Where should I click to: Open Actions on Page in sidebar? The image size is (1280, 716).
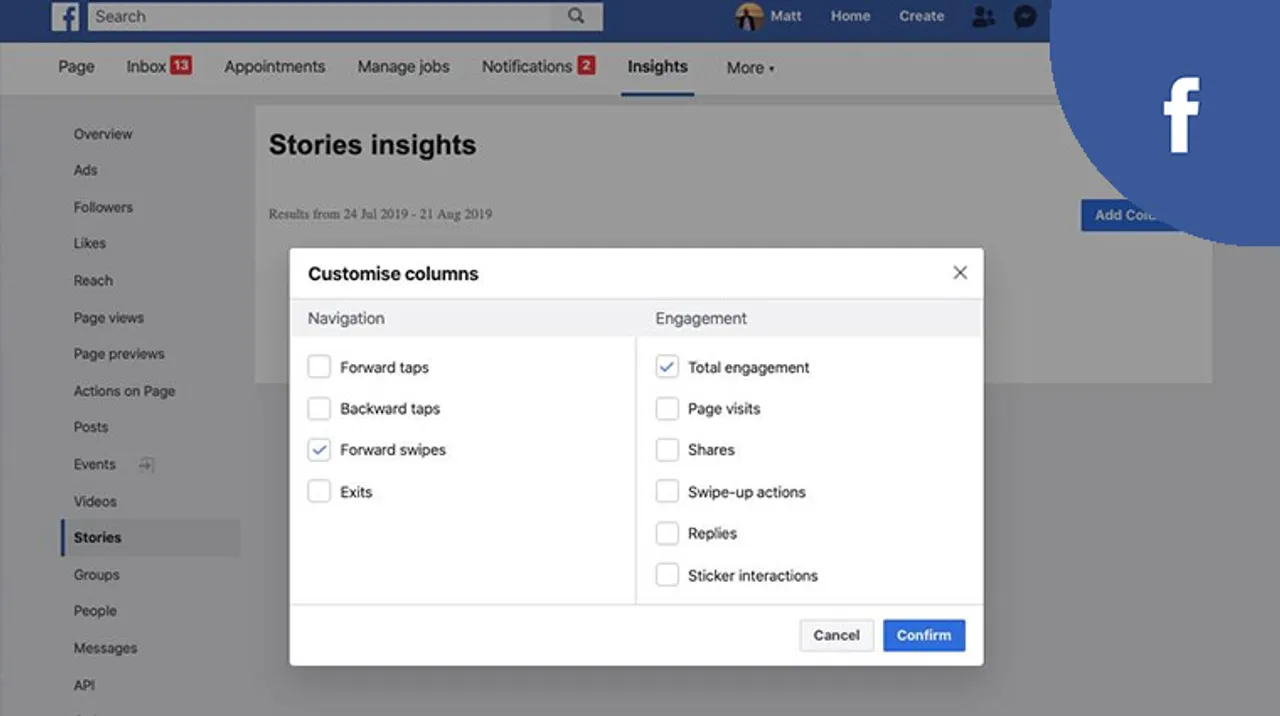coord(124,391)
